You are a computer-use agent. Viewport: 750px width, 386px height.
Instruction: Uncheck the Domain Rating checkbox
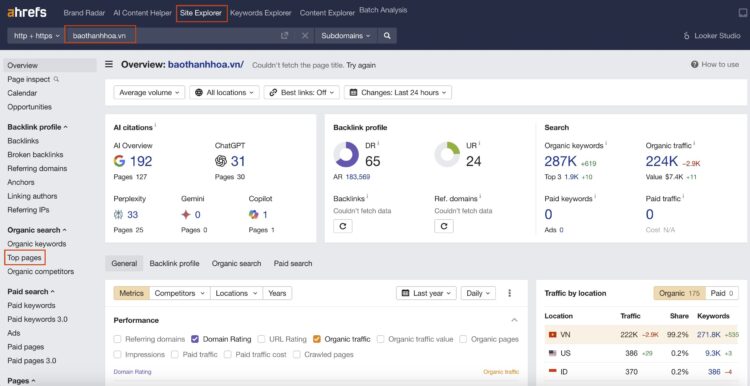[x=195, y=339]
